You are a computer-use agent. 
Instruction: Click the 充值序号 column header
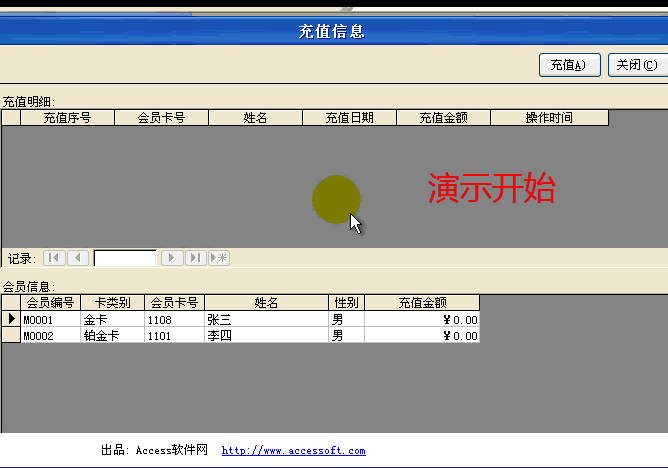pyautogui.click(x=68, y=118)
